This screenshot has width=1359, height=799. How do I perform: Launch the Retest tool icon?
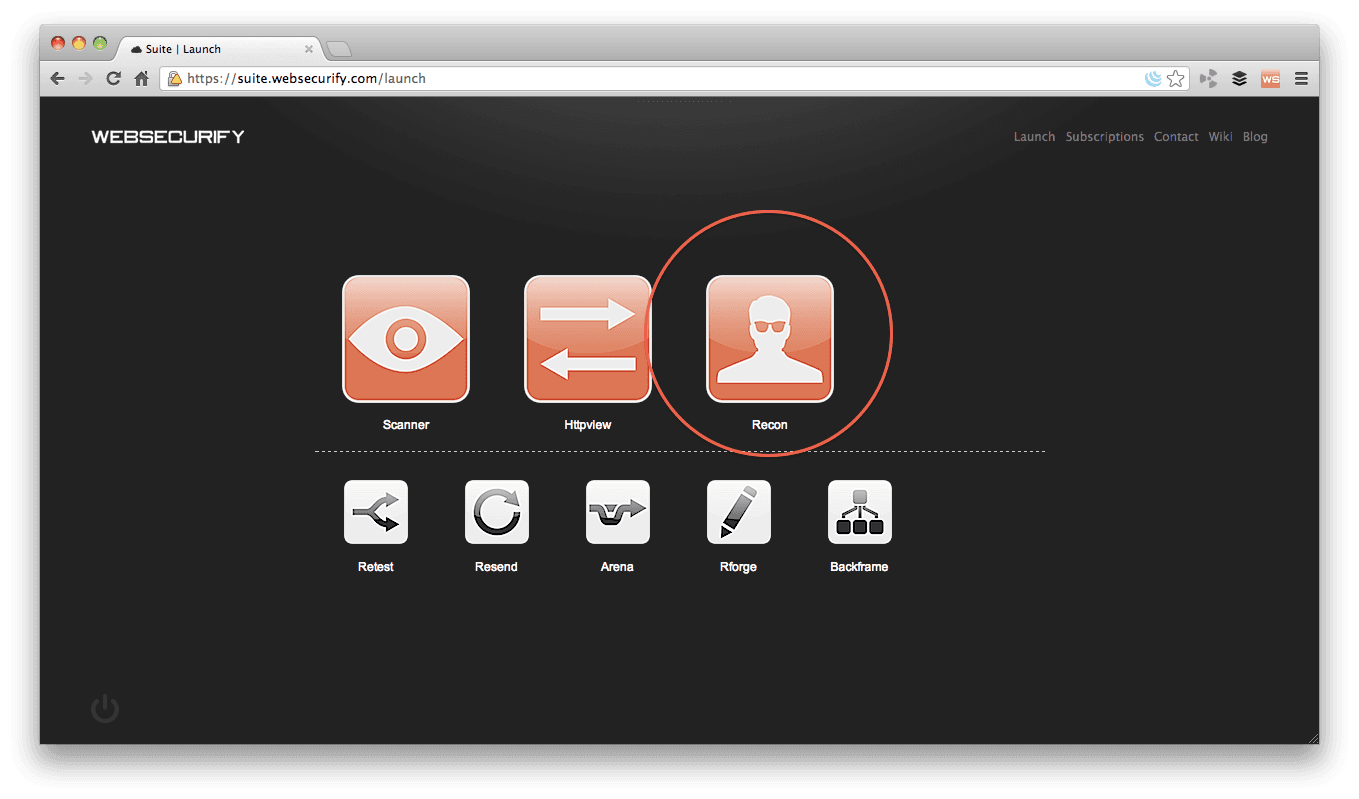[376, 512]
